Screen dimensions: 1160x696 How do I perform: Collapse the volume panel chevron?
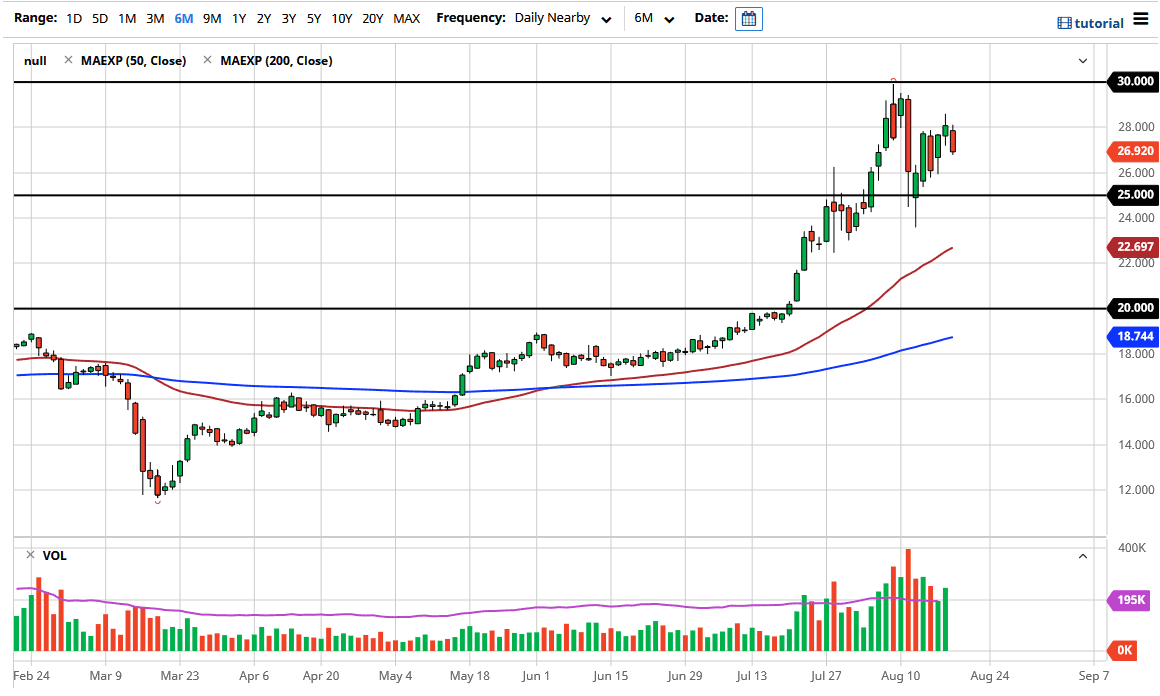[x=1083, y=556]
